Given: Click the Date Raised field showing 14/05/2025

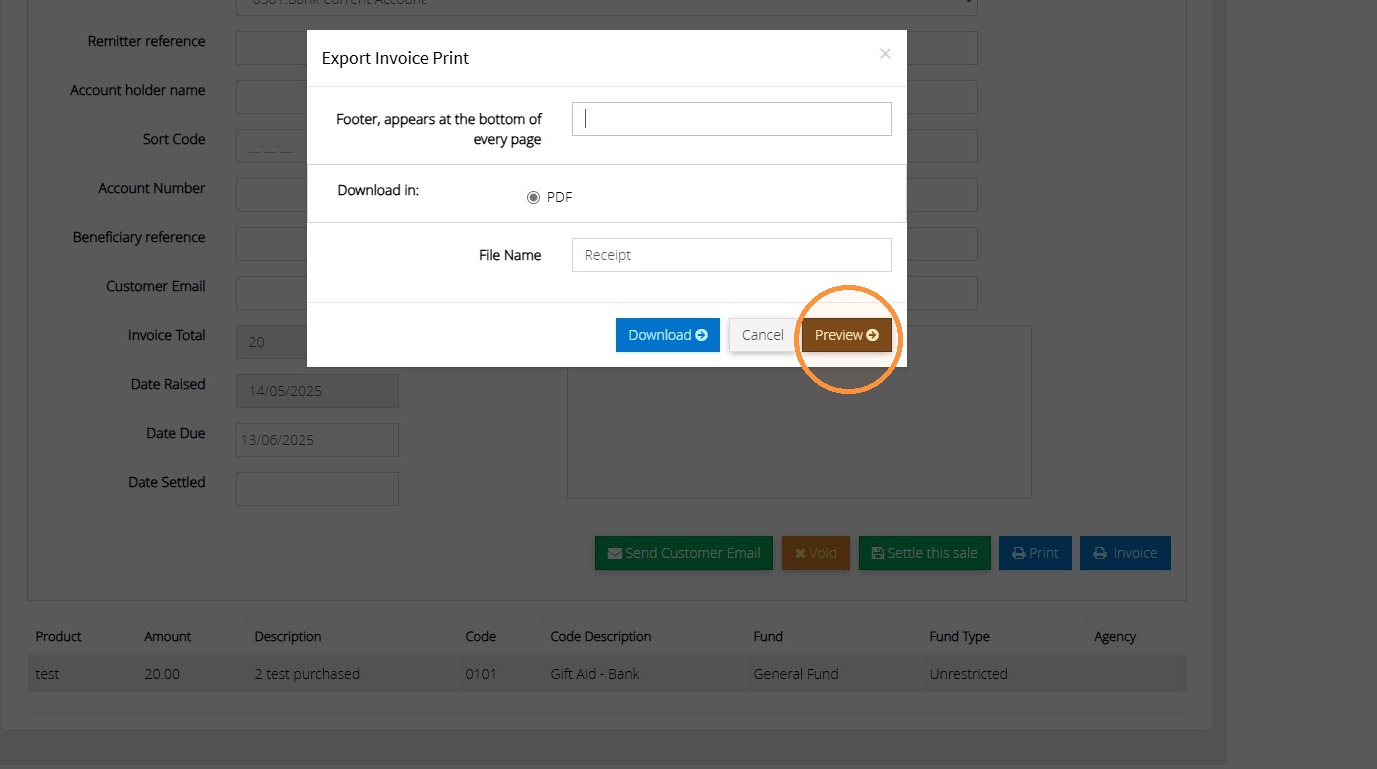Looking at the screenshot, I should tap(317, 391).
